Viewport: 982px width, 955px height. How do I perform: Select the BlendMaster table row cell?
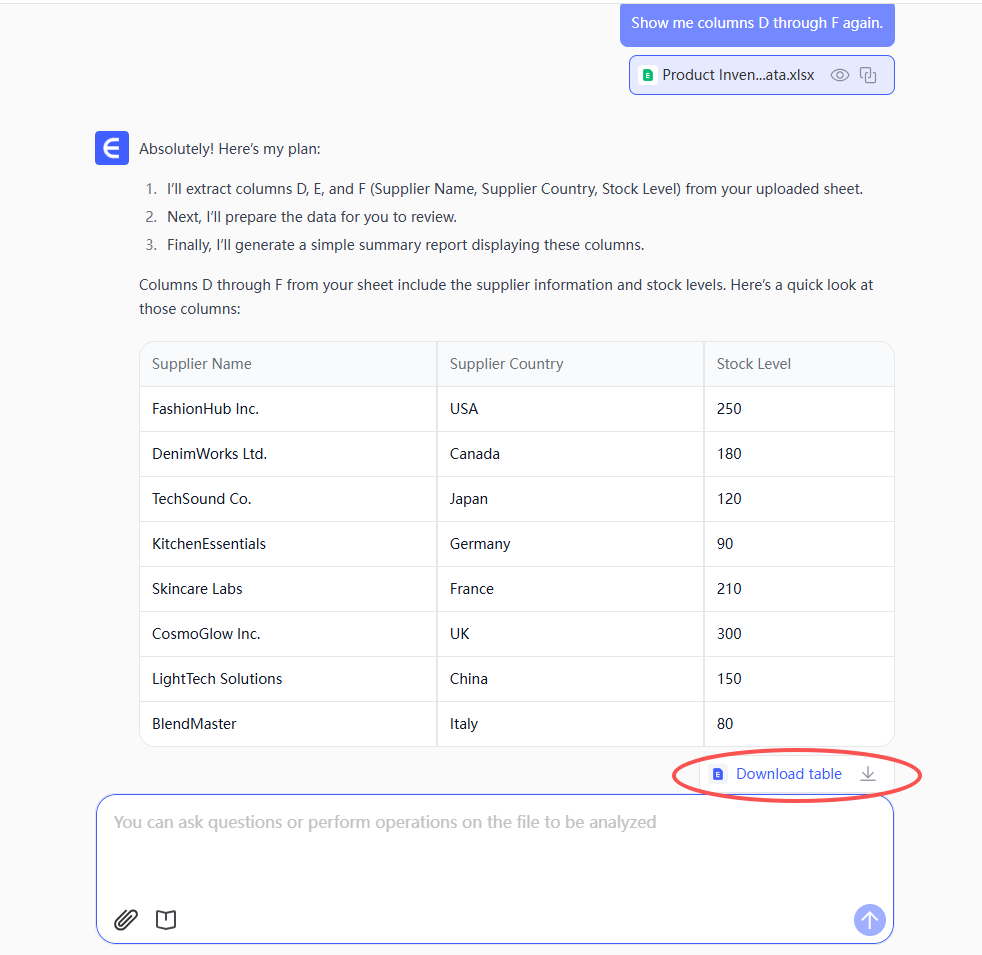pos(194,724)
